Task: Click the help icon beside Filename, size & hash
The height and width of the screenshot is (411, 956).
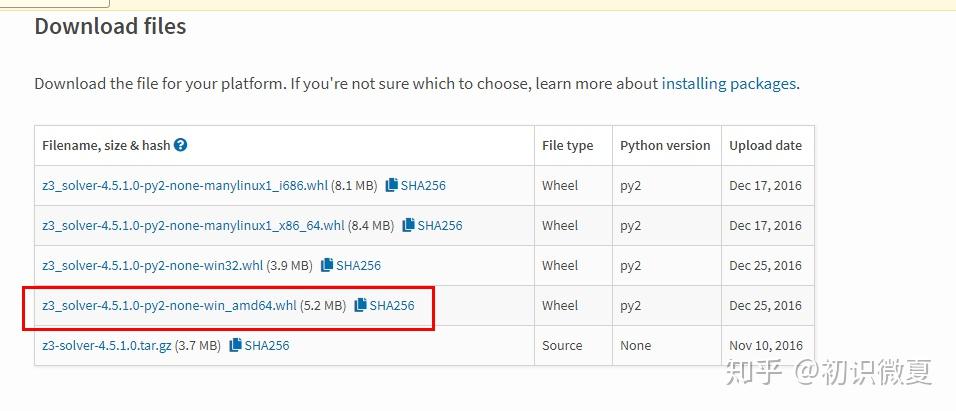Action: pos(181,145)
